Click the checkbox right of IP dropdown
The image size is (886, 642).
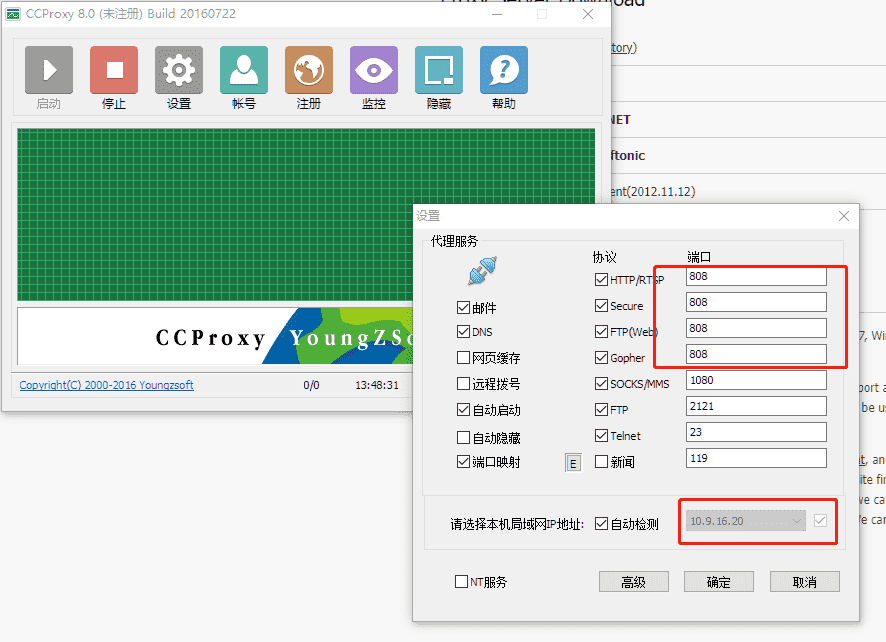[x=820, y=520]
